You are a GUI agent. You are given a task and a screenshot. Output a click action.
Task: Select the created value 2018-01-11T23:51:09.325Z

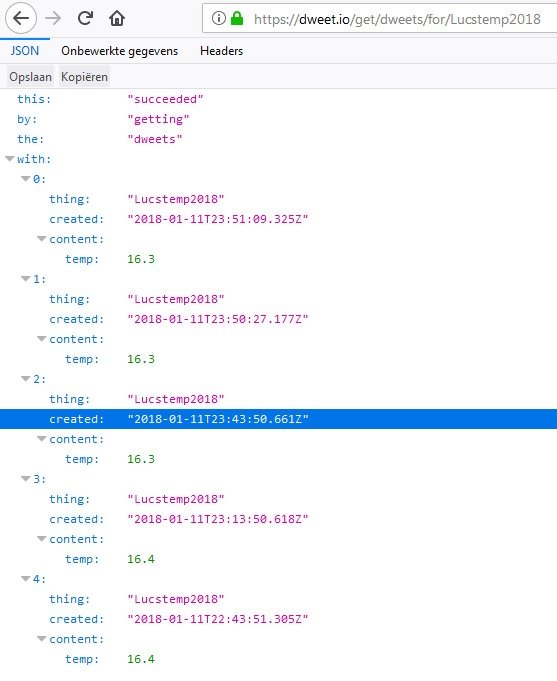218,219
